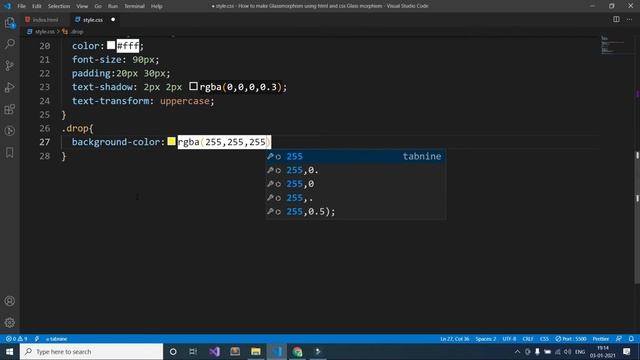The height and width of the screenshot is (360, 640).
Task: Open the Run and Debug view
Action: pos(10,87)
